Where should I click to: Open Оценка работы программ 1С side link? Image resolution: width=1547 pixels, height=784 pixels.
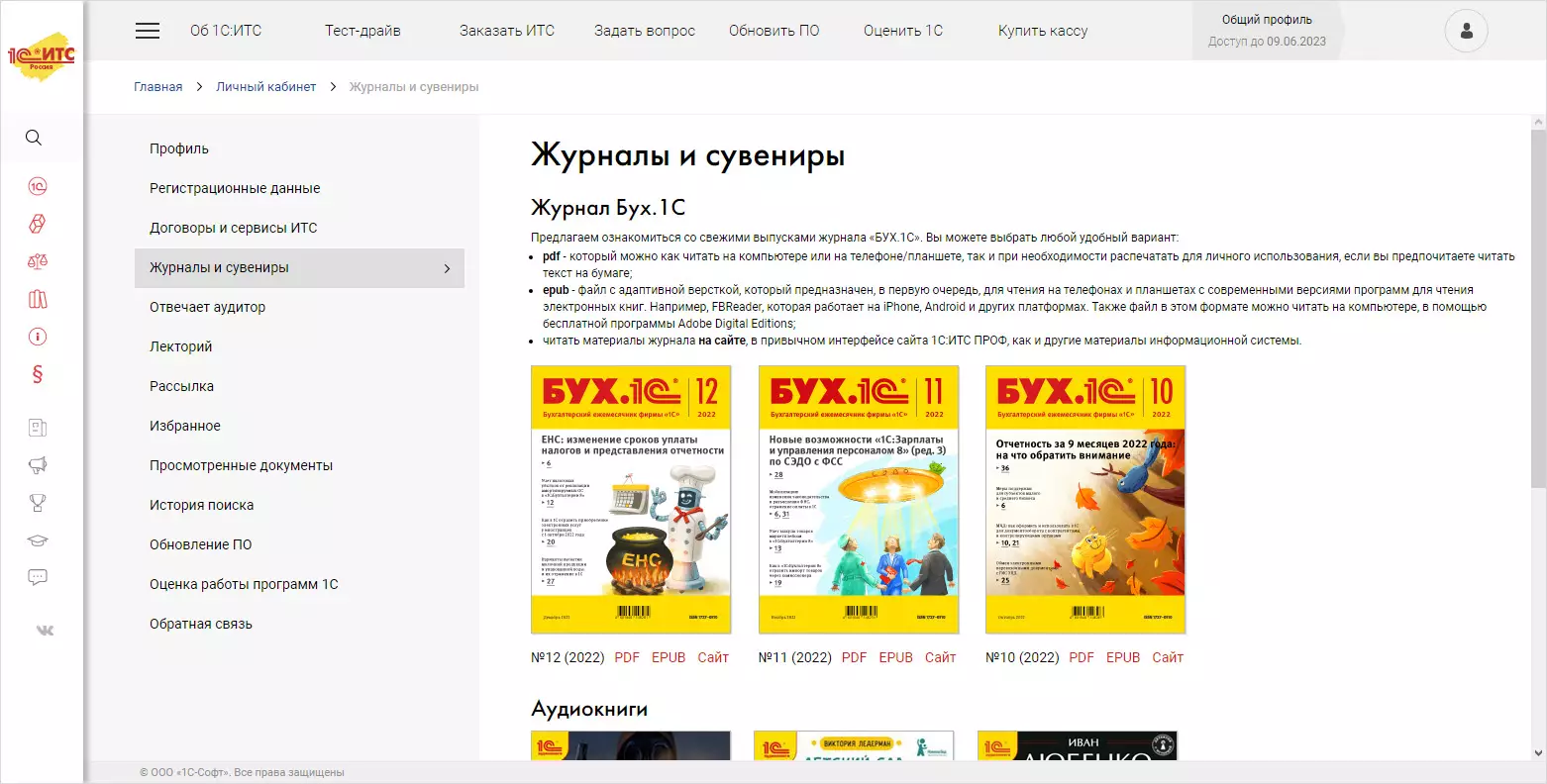tap(244, 584)
